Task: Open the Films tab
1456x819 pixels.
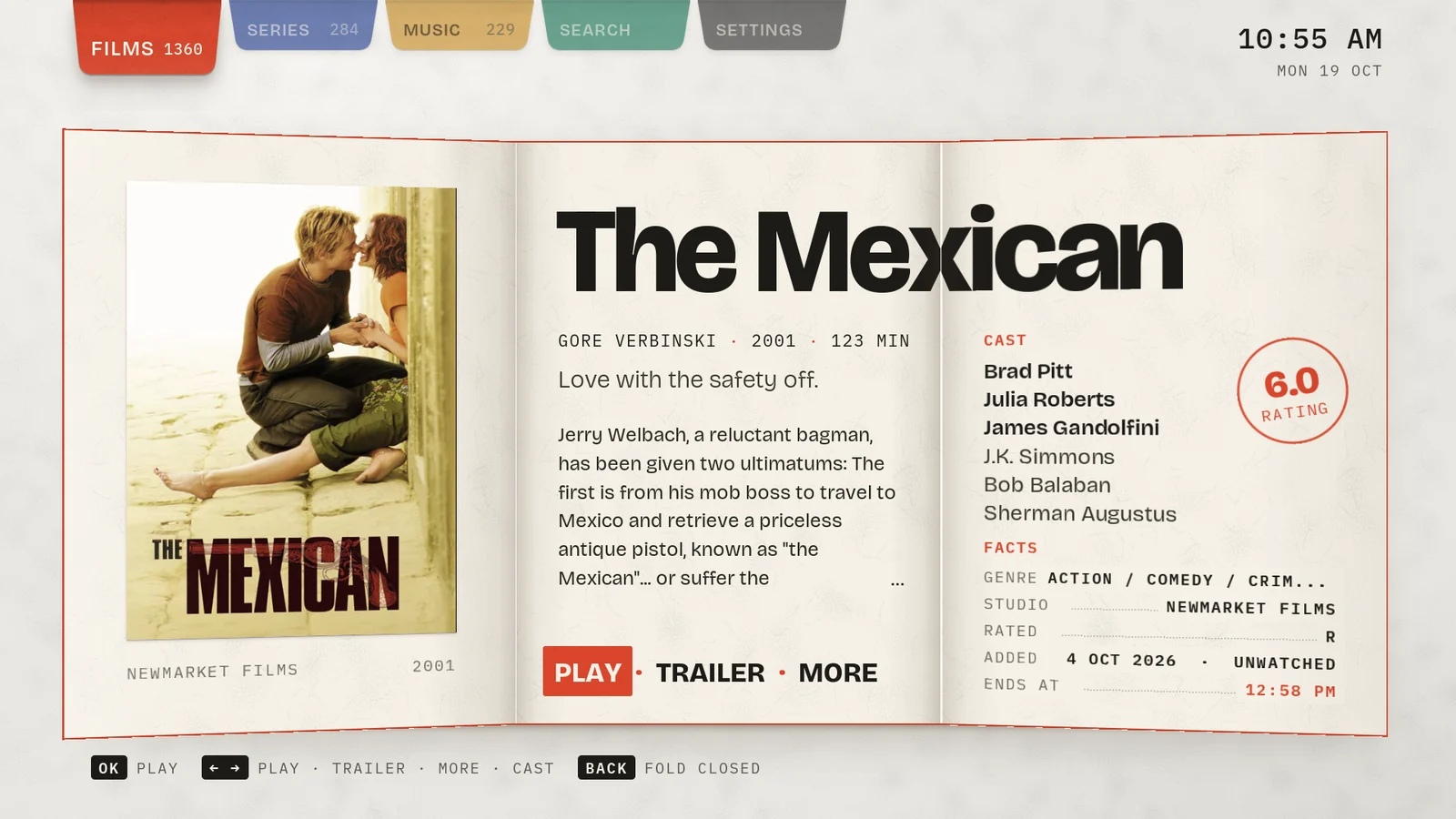Action: [147, 38]
